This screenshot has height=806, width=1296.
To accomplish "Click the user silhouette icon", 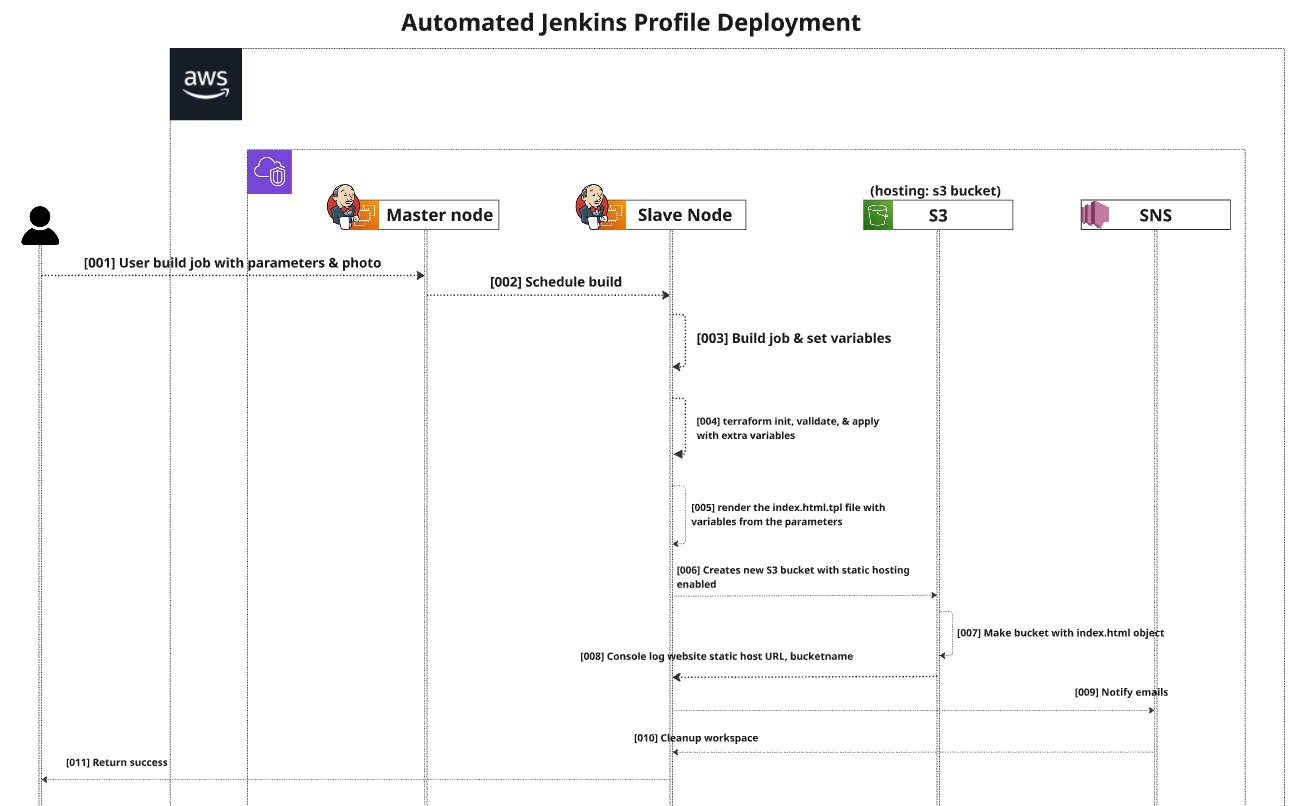I will 40,226.
